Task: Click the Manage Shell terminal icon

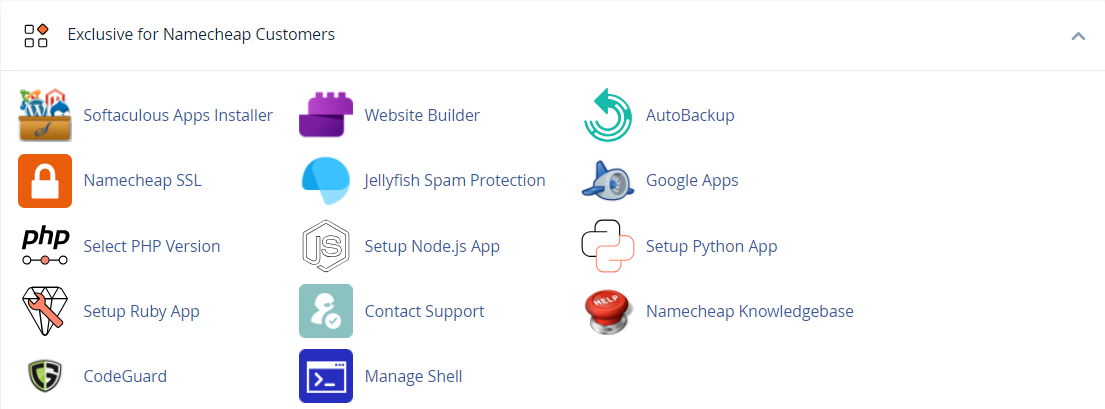Action: (326, 376)
